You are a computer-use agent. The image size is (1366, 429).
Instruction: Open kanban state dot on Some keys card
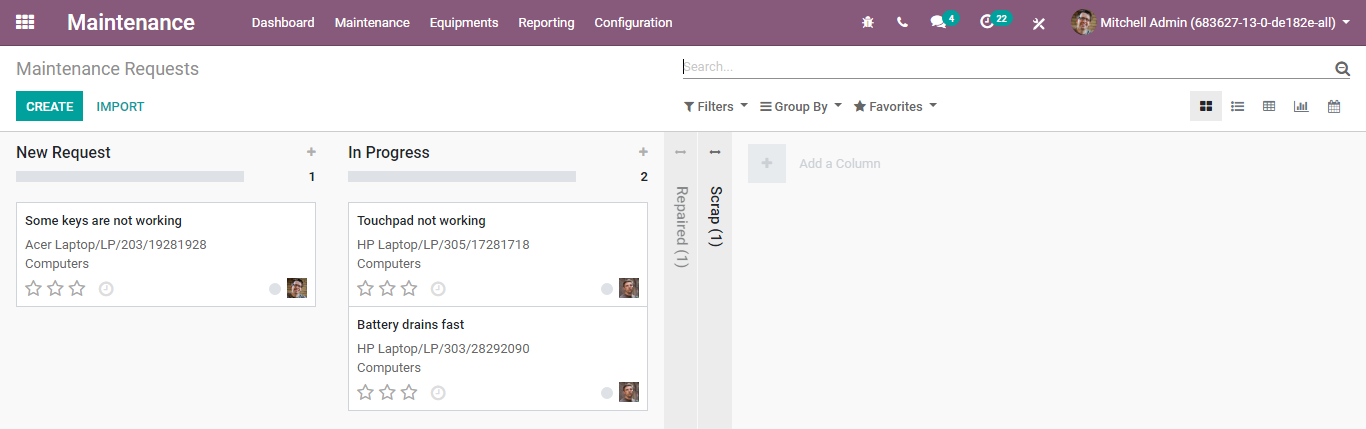pyautogui.click(x=275, y=289)
